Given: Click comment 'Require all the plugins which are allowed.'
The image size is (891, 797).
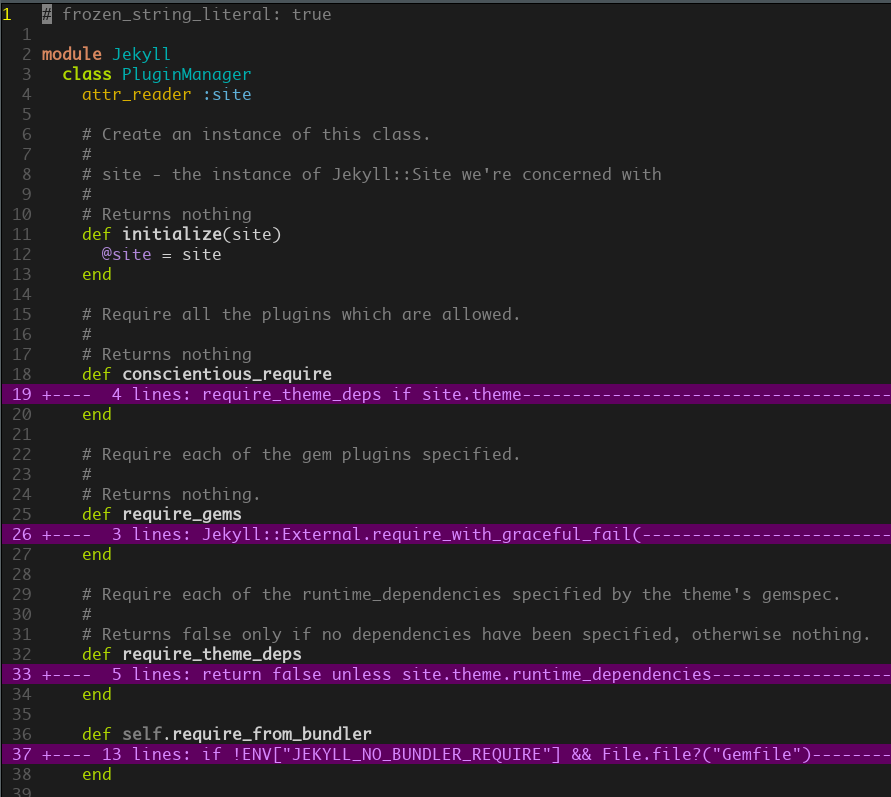Looking at the screenshot, I should (x=311, y=314).
